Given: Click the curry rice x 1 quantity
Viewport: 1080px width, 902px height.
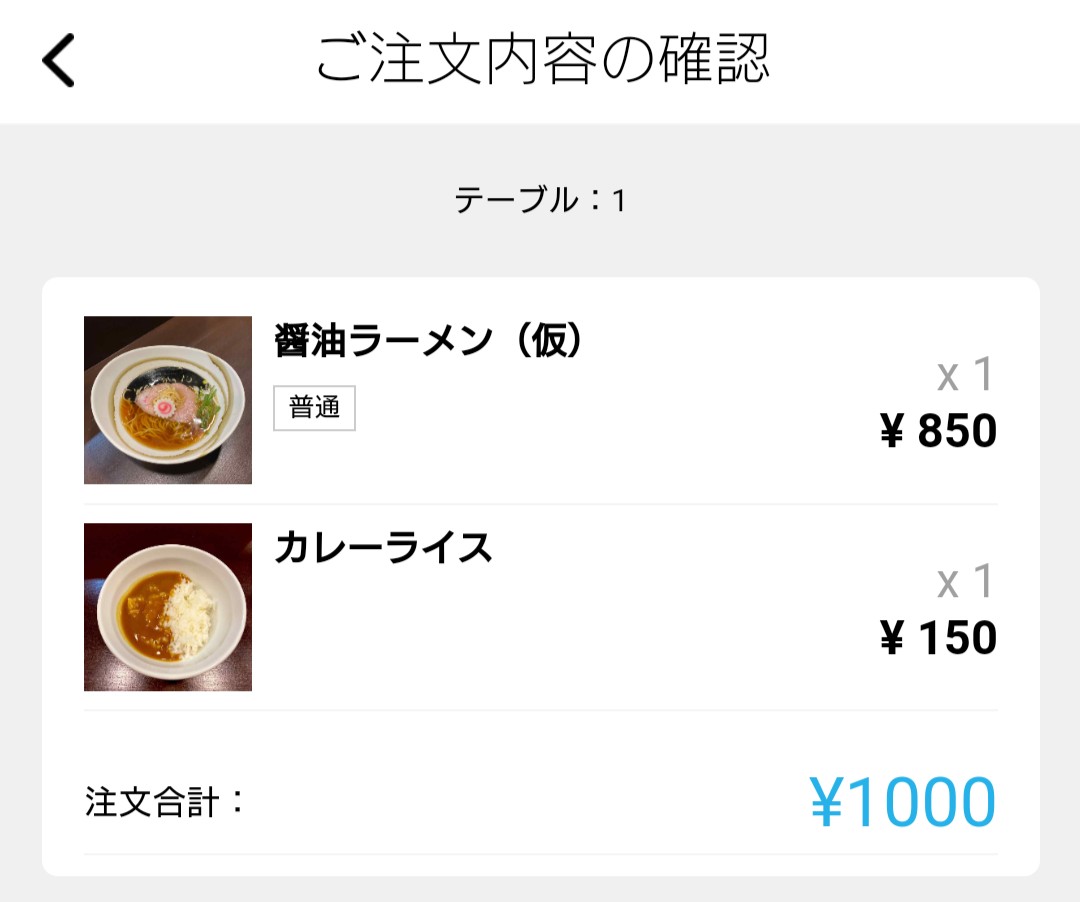Looking at the screenshot, I should click(x=965, y=583).
